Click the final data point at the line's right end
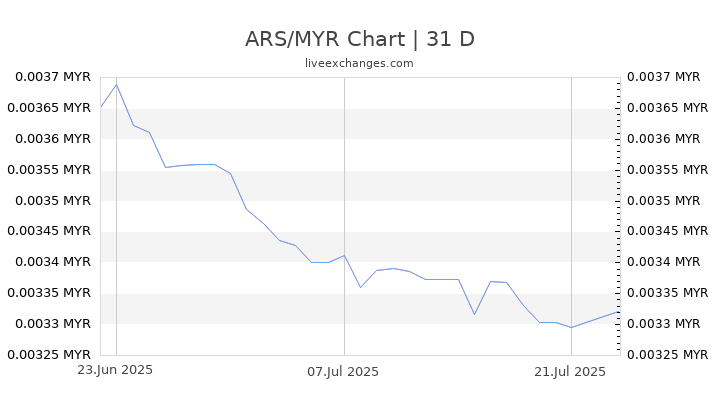This screenshot has height=405, width=720. pyautogui.click(x=618, y=312)
